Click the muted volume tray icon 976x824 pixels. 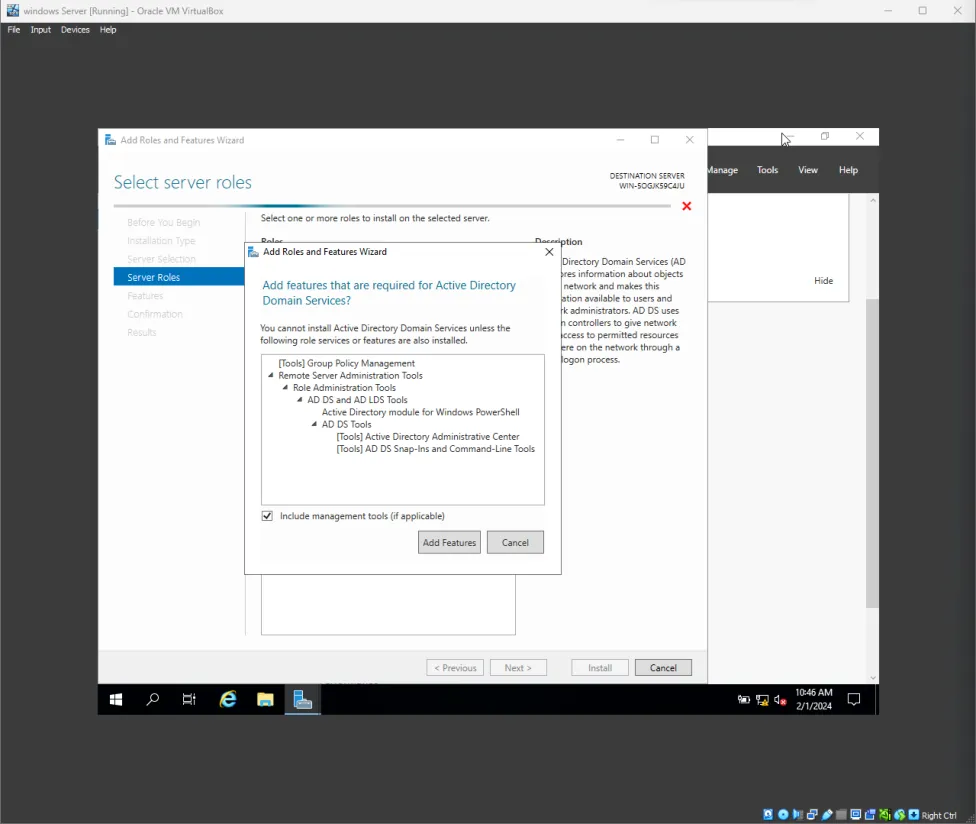tap(780, 700)
